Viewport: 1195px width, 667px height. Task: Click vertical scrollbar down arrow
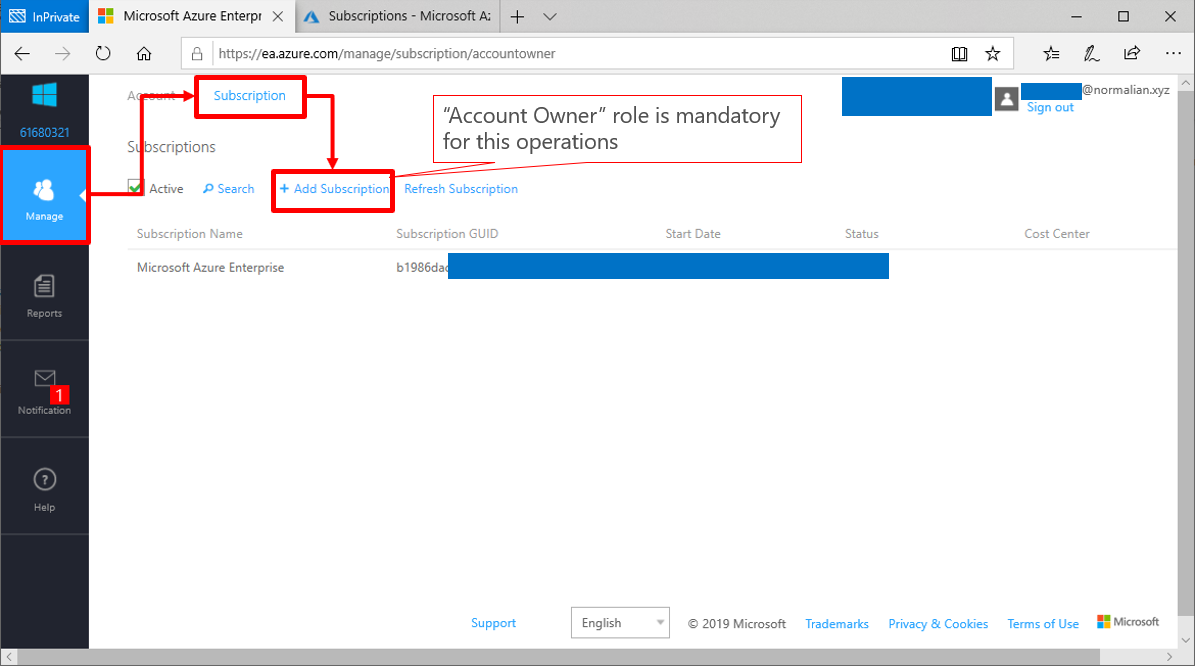(1186, 640)
